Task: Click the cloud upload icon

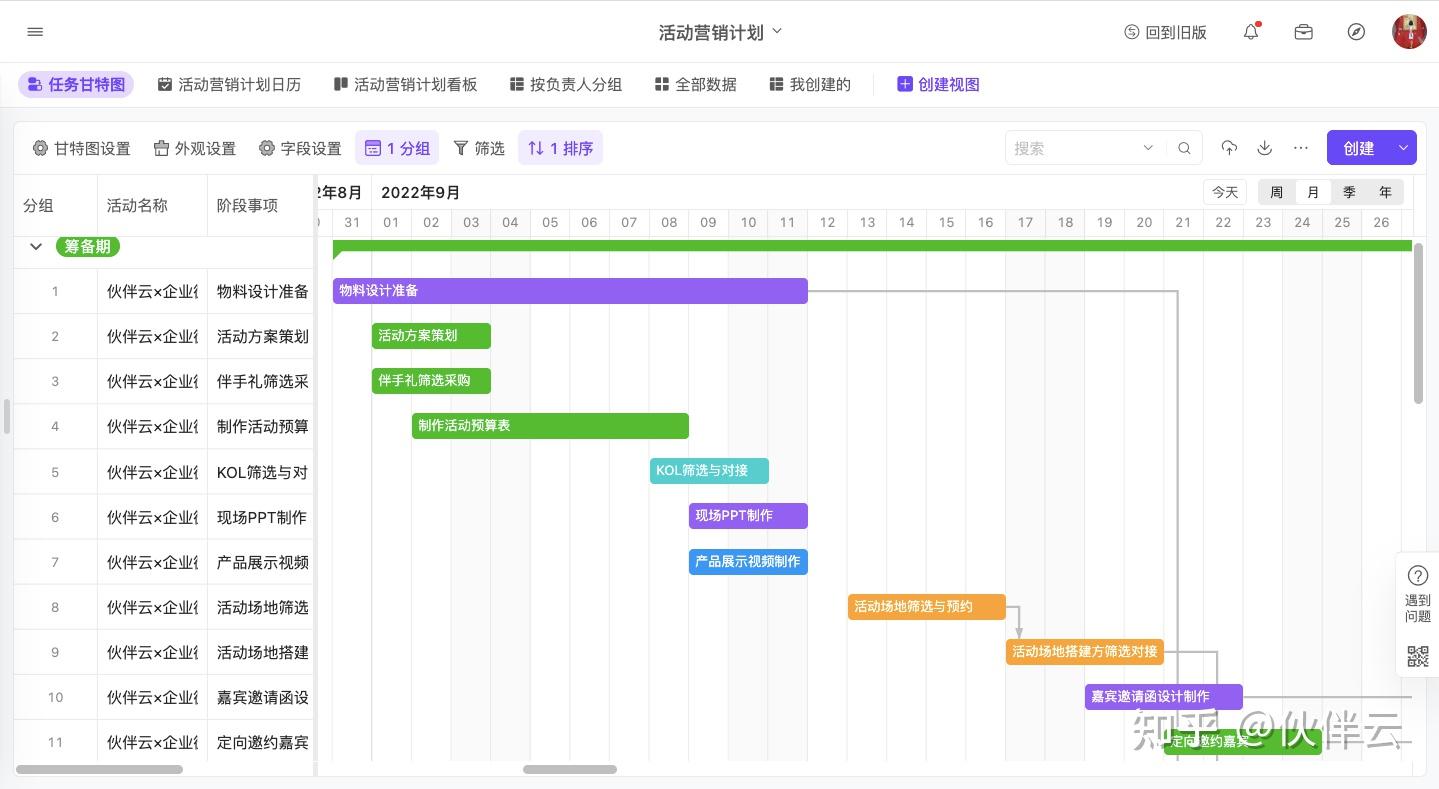Action: pyautogui.click(x=1229, y=148)
